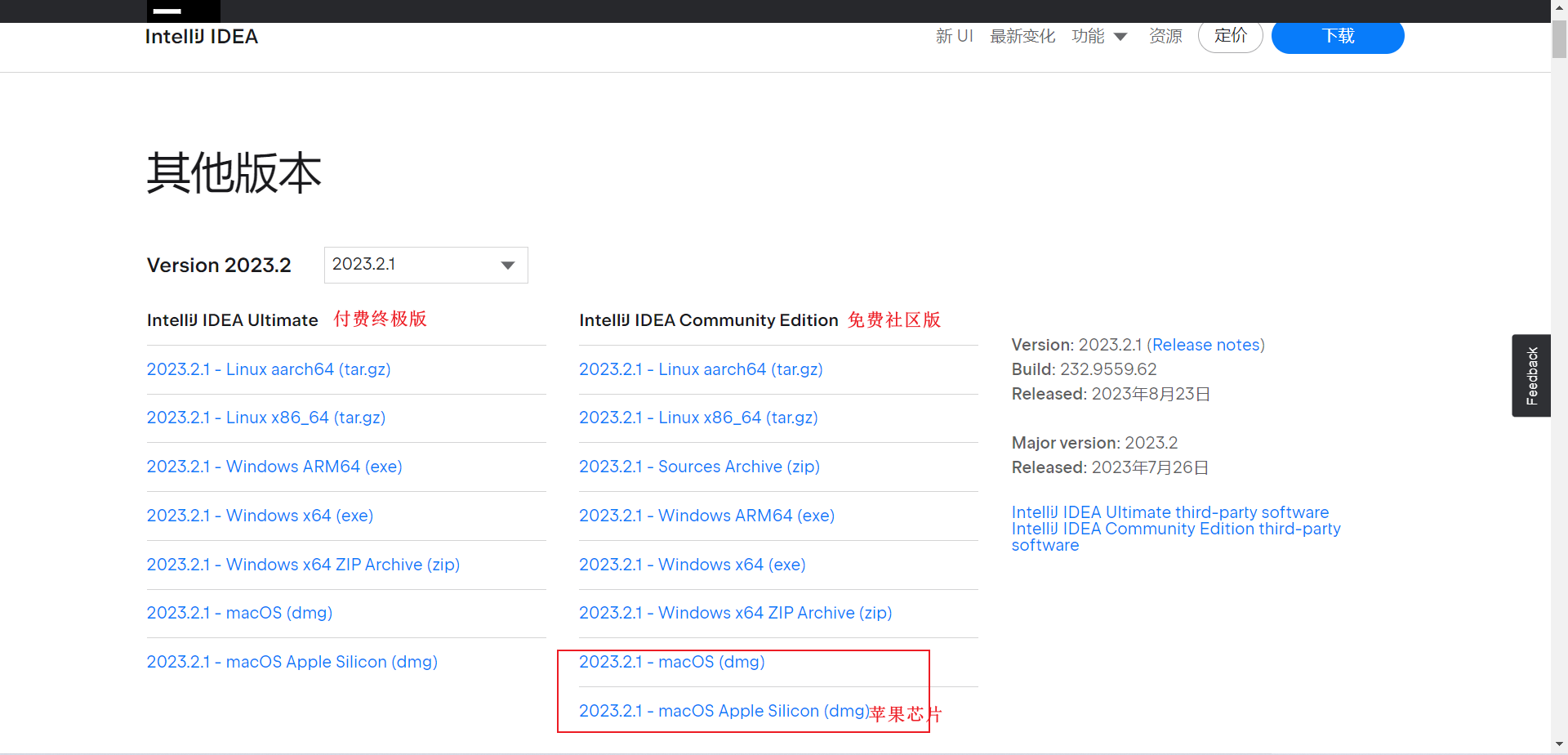Viewport: 1568px width, 755px height.
Task: Click the Version 2023.2 heading
Action: [x=219, y=266]
